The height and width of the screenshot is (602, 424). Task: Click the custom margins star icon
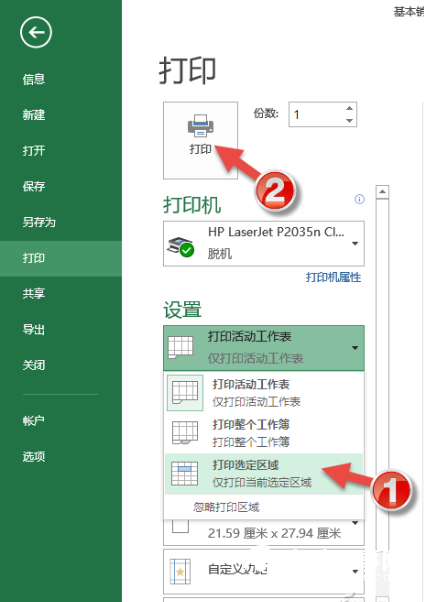point(180,572)
